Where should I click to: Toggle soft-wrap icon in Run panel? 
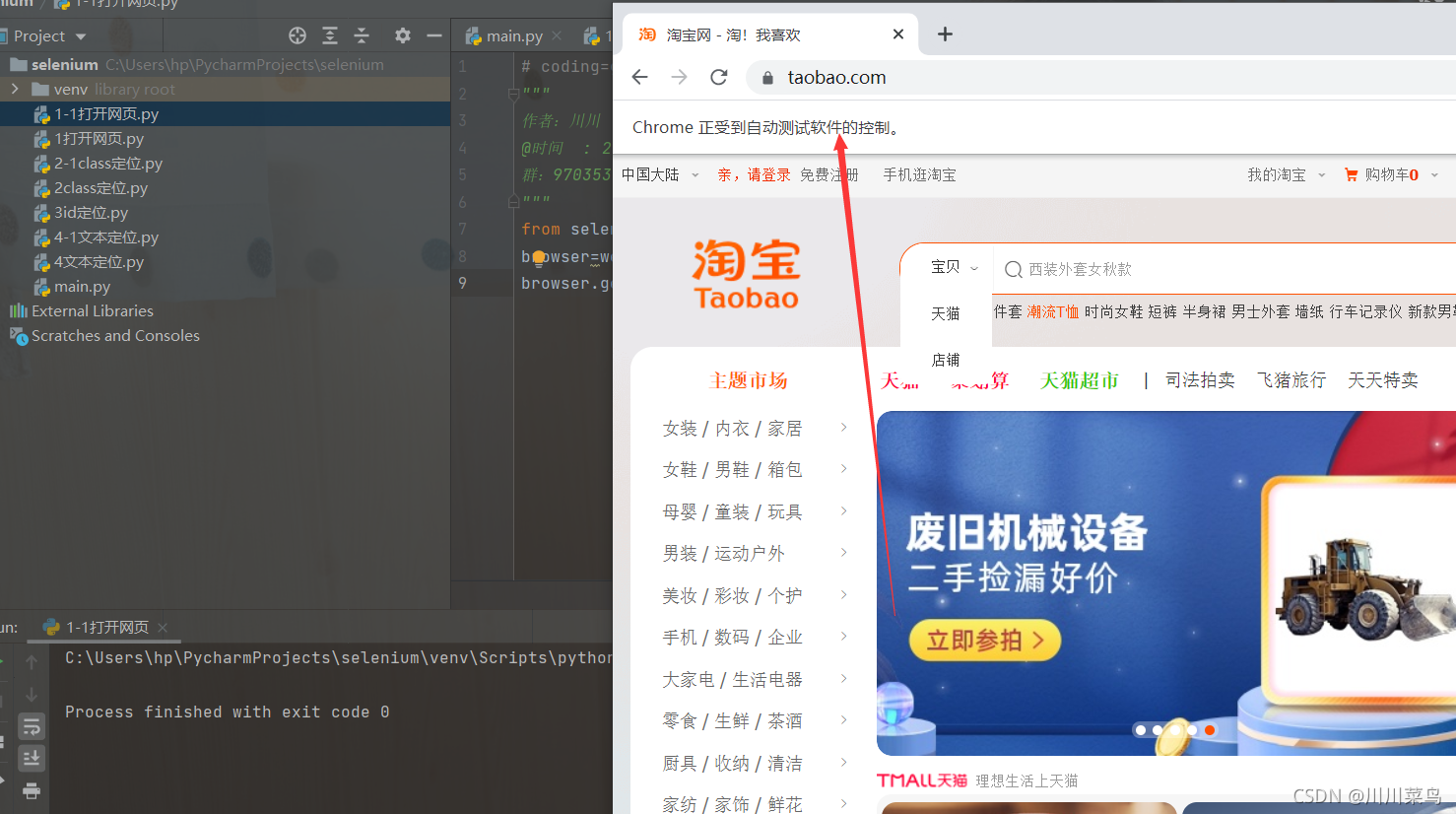(32, 726)
